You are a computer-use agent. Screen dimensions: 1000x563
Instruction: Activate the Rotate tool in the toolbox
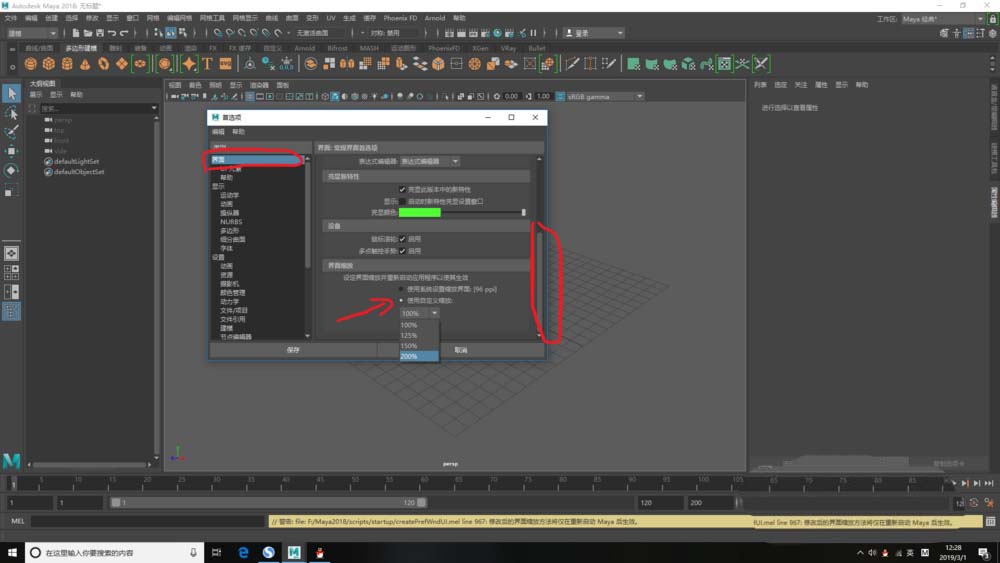tap(11, 170)
